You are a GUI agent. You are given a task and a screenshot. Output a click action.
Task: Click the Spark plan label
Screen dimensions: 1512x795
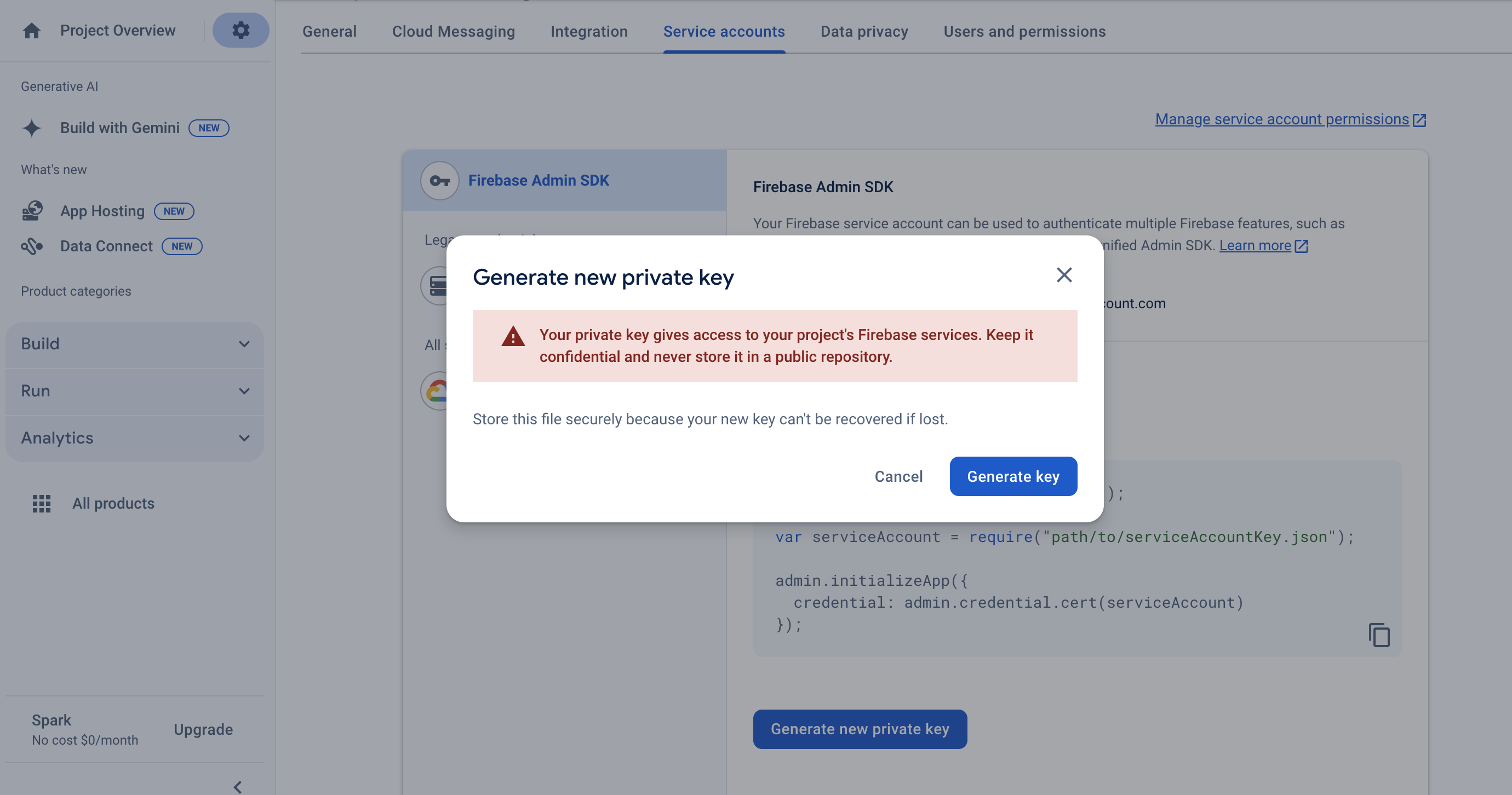[51, 720]
